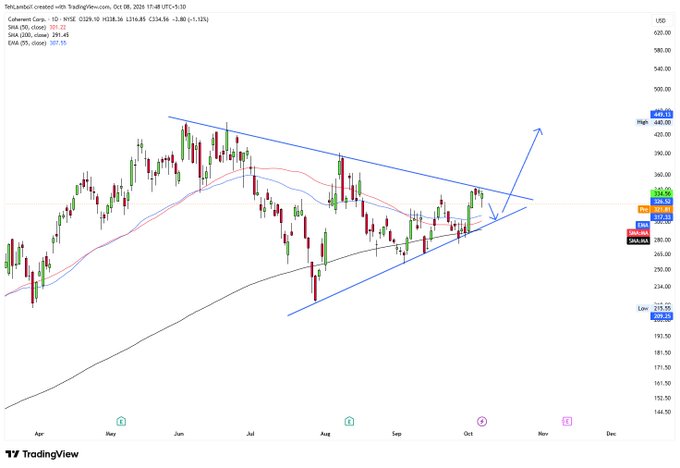Click the orange Pre 321.81 label
The image size is (680, 468).
tap(655, 209)
